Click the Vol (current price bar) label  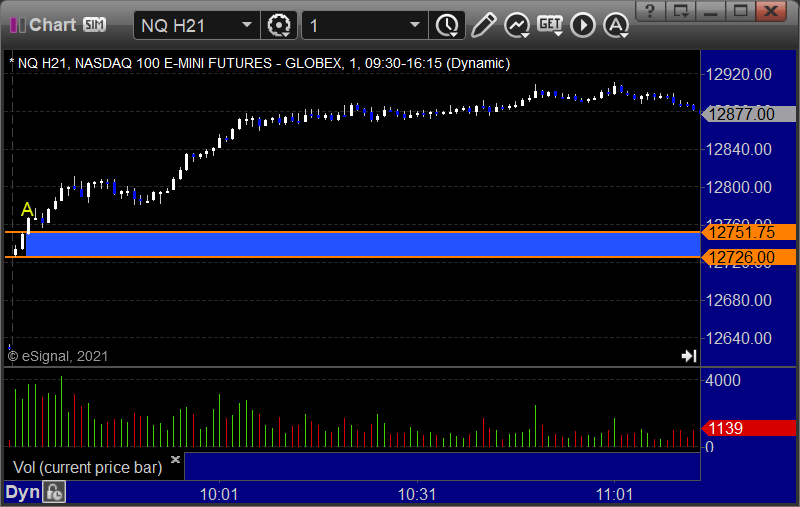pyautogui.click(x=87, y=467)
